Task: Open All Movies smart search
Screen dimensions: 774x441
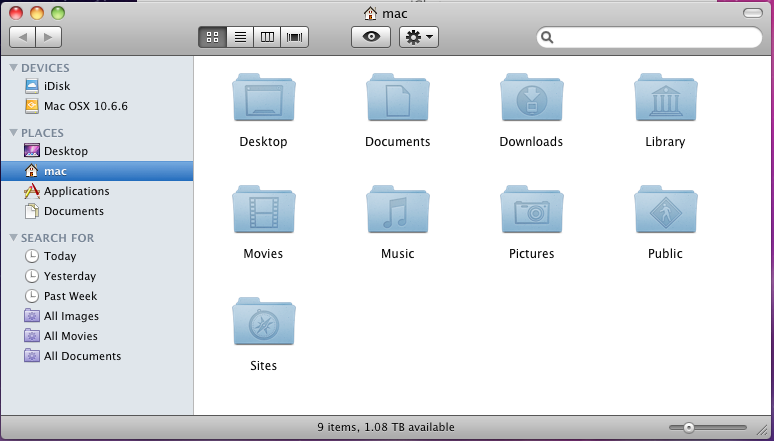Action: pos(97,336)
